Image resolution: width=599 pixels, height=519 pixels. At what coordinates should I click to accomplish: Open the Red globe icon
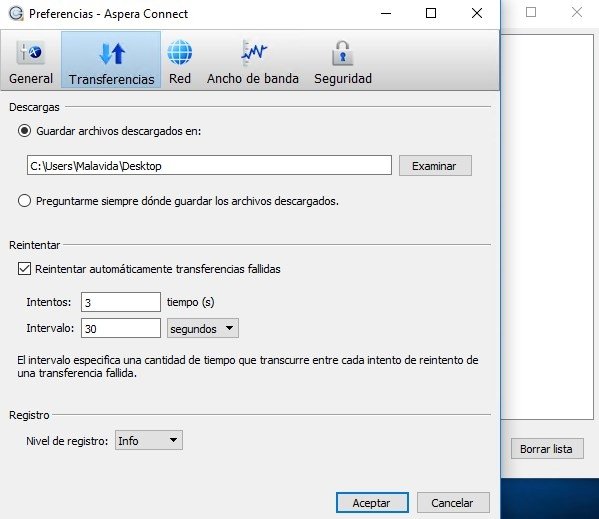(x=180, y=53)
